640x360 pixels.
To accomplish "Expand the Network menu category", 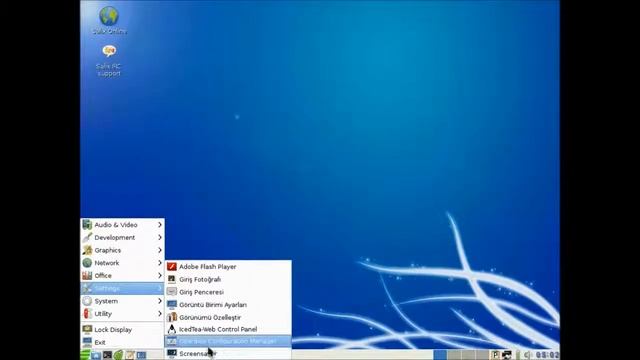I will tap(122, 263).
